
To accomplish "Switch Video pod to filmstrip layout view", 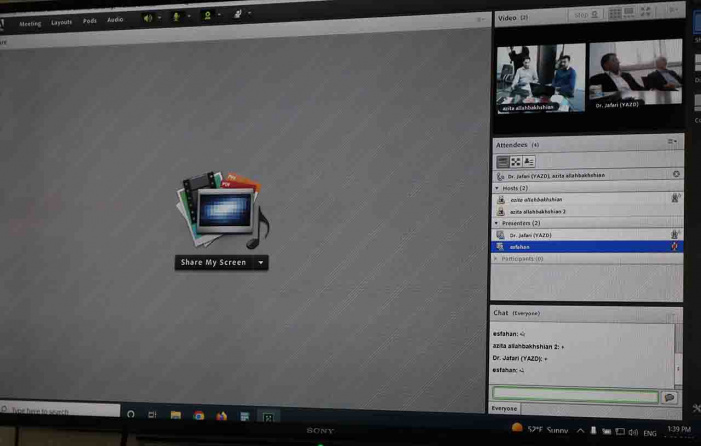I will (630, 14).
